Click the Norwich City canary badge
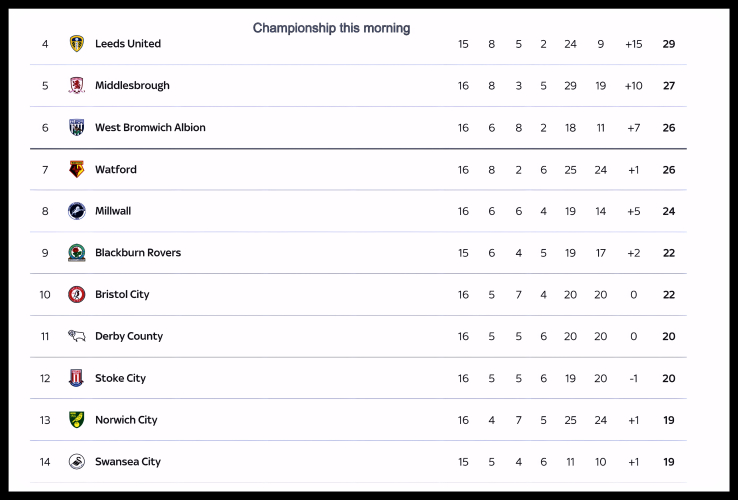Image resolution: width=738 pixels, height=500 pixels. click(x=77, y=420)
